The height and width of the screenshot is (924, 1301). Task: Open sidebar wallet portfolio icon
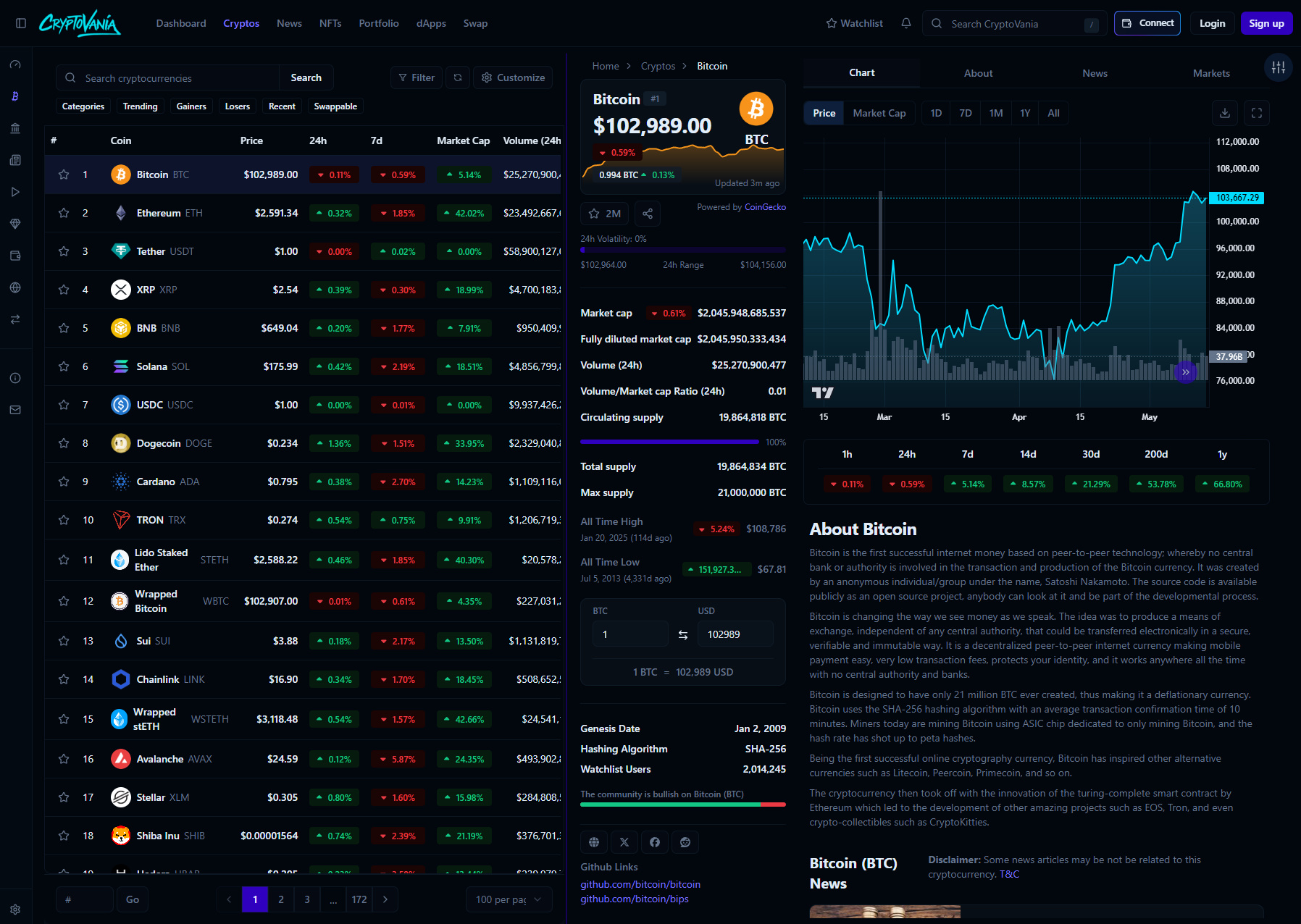[x=15, y=256]
